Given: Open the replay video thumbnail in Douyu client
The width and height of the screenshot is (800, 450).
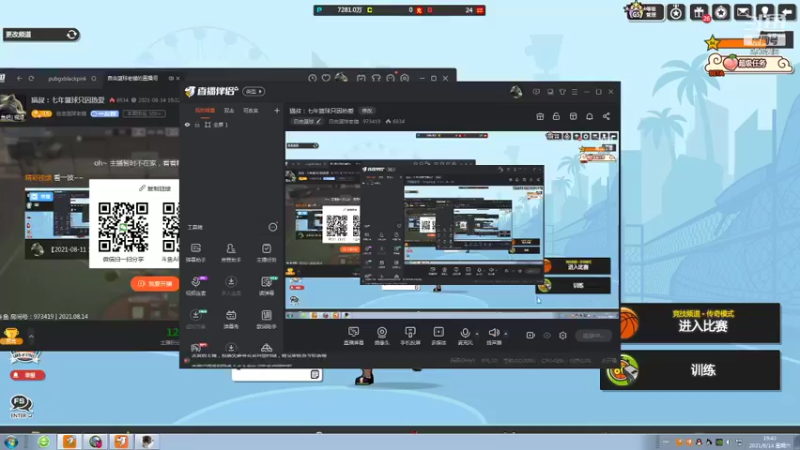Looking at the screenshot, I should 57,214.
